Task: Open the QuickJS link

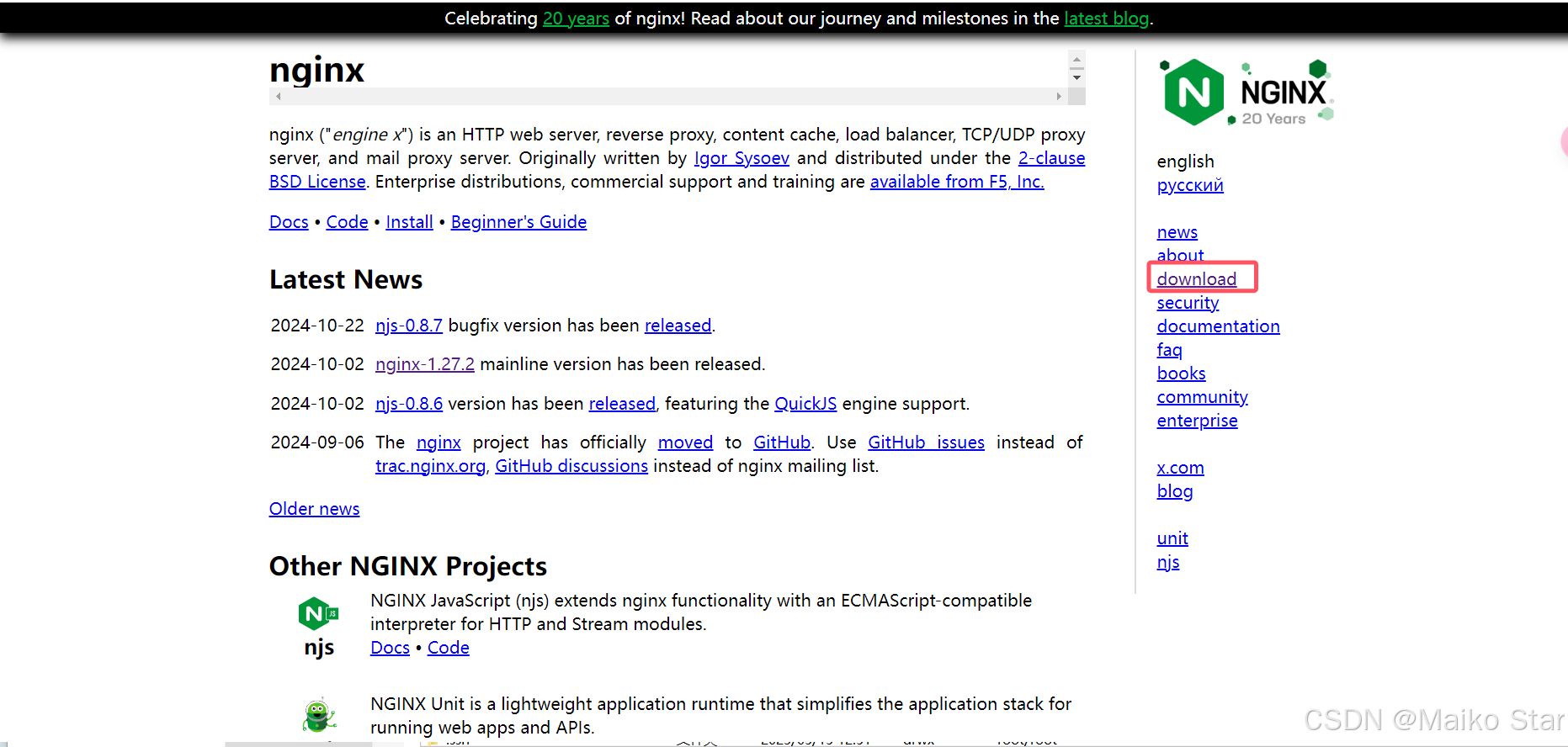Action: [805, 404]
